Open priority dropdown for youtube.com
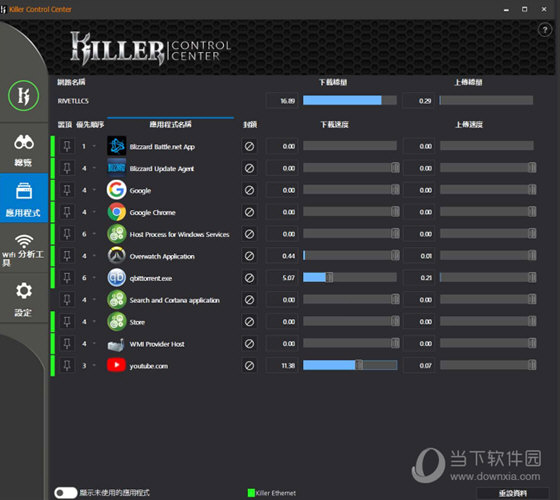Viewport: 560px width, 500px height. 94,365
